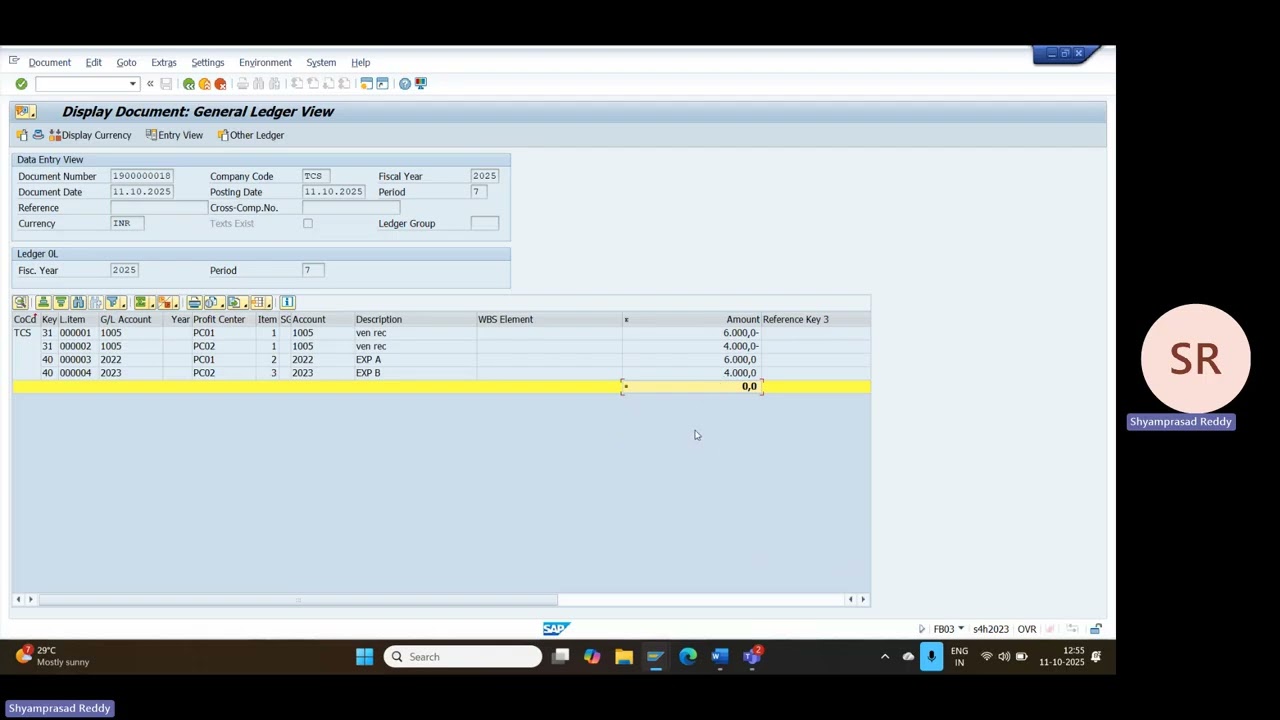This screenshot has height=720, width=1280.
Task: Click the Subtotals icon in grid toolbar
Action: [x=168, y=302]
